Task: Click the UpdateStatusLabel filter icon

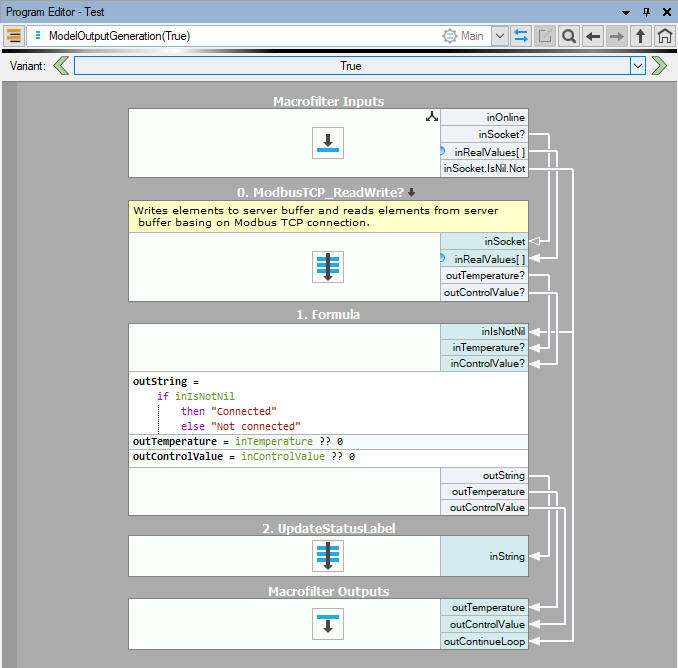Action: click(x=328, y=556)
